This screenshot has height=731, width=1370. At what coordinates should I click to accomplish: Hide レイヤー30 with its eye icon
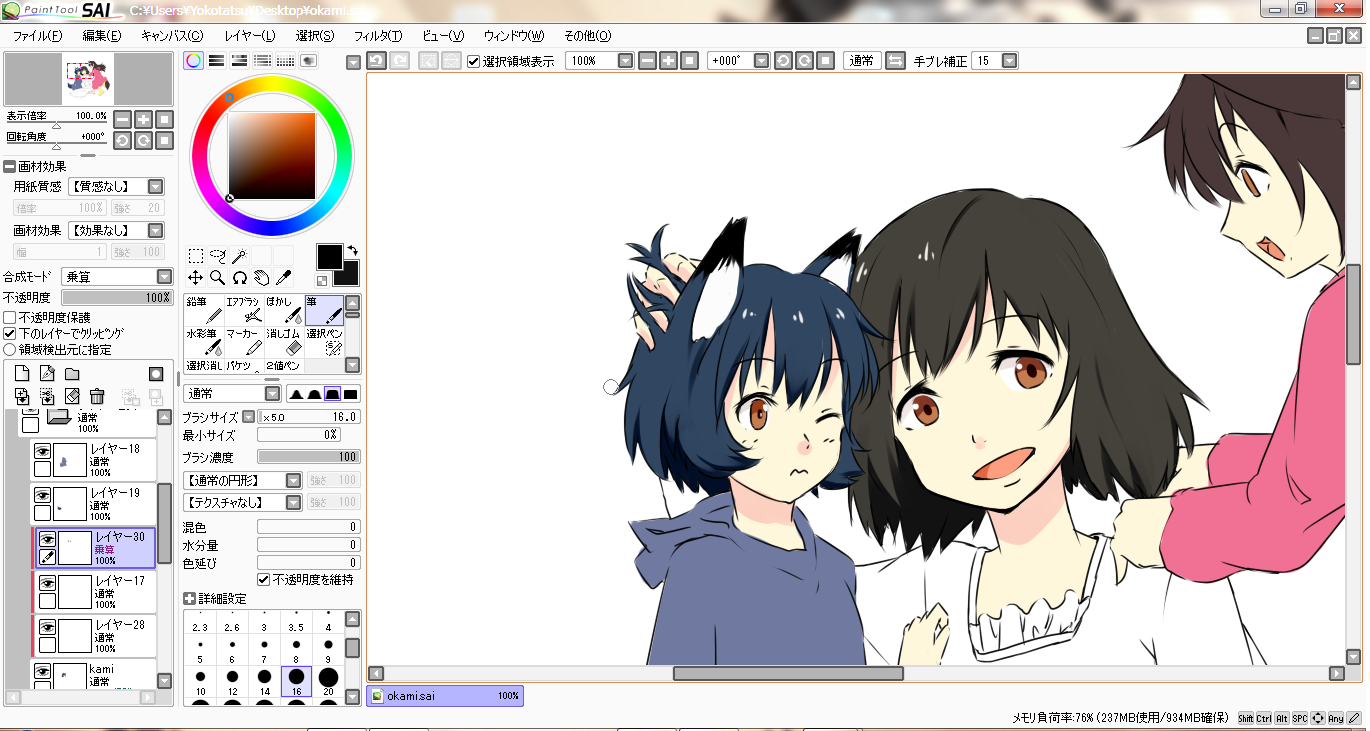(46, 540)
